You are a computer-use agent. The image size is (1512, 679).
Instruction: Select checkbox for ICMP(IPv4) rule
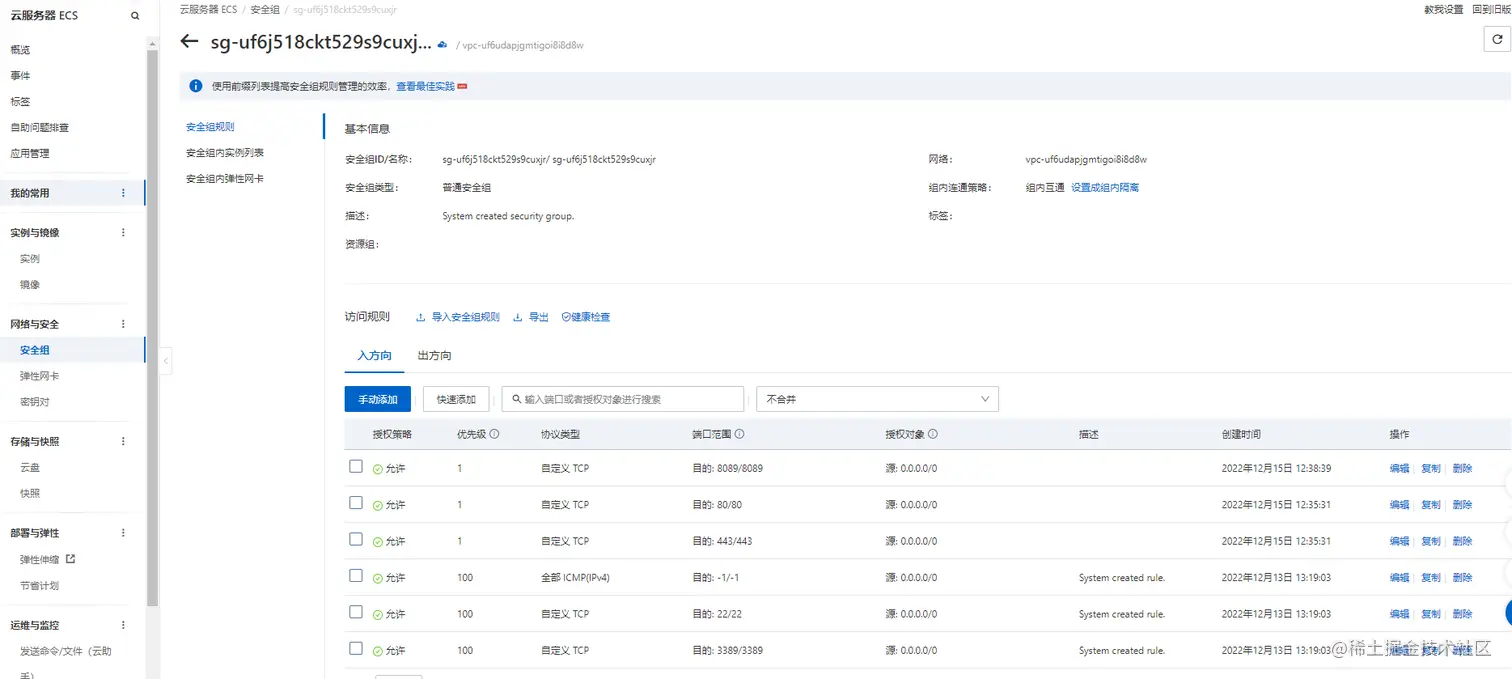(x=356, y=576)
